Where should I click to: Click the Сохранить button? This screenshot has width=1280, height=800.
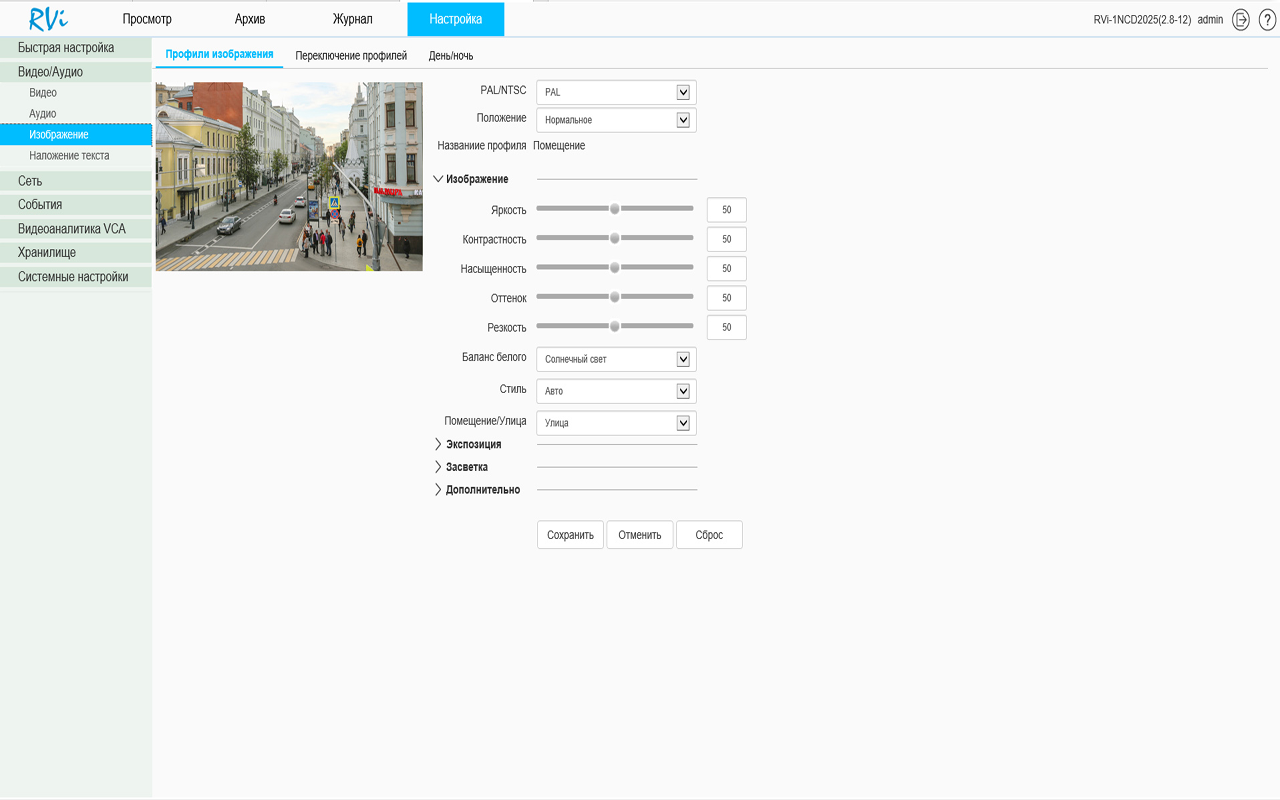pos(570,534)
